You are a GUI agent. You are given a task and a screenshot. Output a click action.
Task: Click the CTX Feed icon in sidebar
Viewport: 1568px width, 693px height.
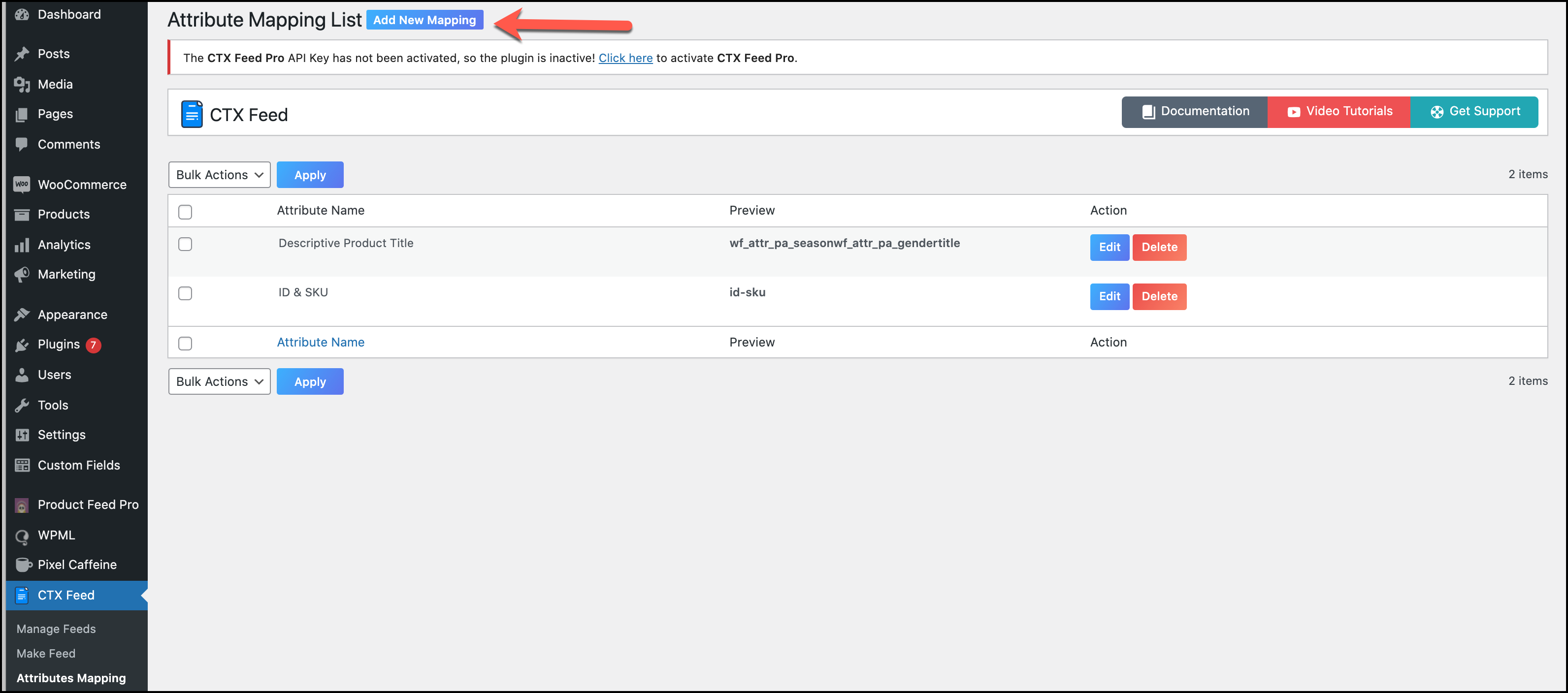22,594
